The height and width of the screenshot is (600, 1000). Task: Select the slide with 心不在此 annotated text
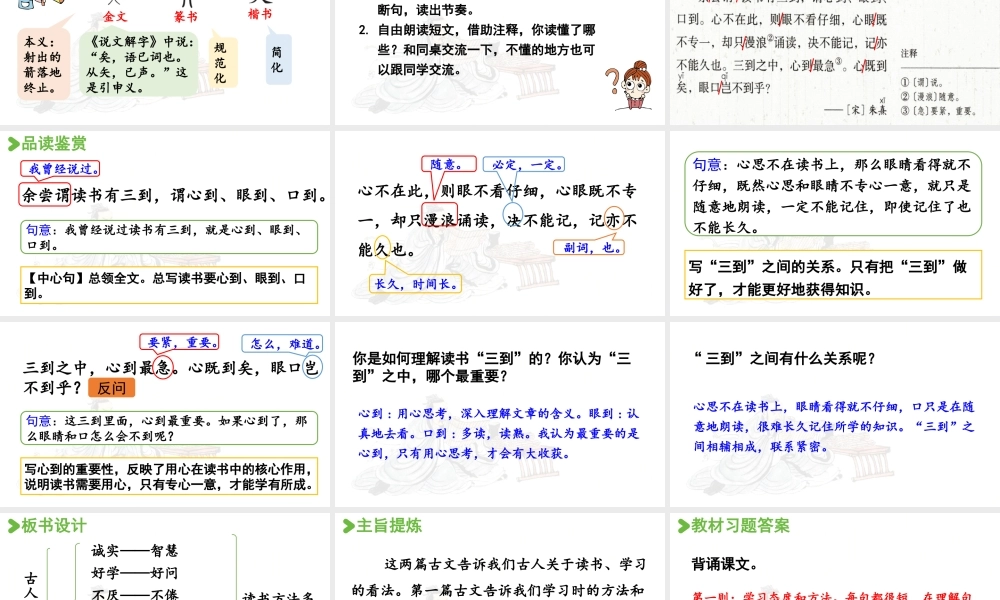(x=499, y=223)
